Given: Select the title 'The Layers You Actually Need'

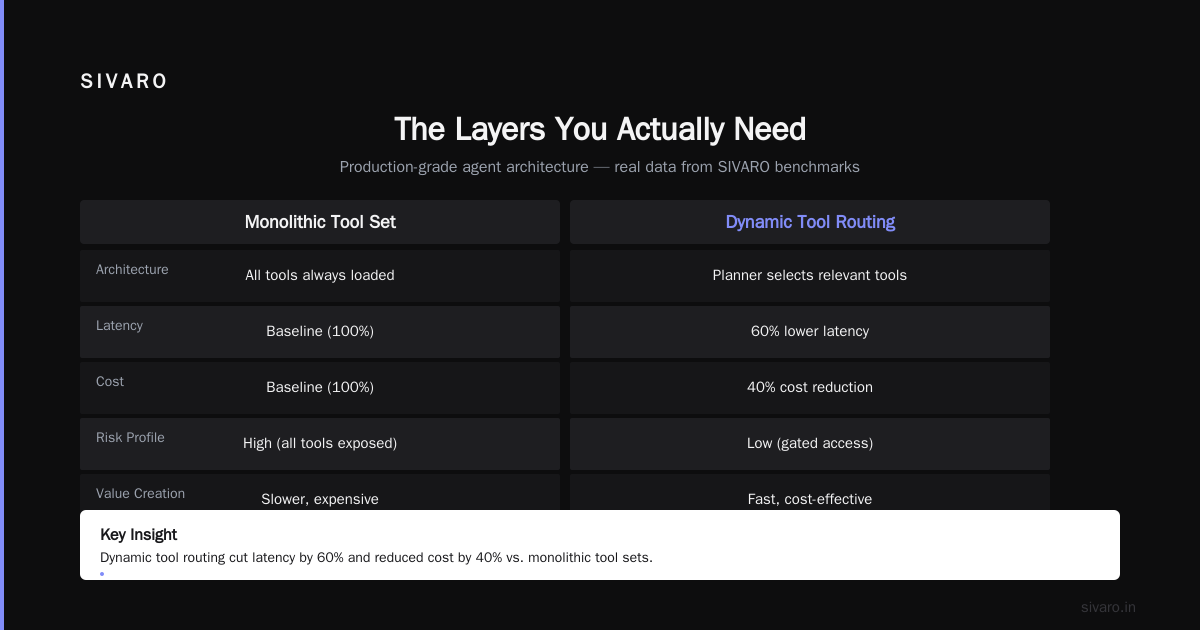Looking at the screenshot, I should pyautogui.click(x=600, y=129).
